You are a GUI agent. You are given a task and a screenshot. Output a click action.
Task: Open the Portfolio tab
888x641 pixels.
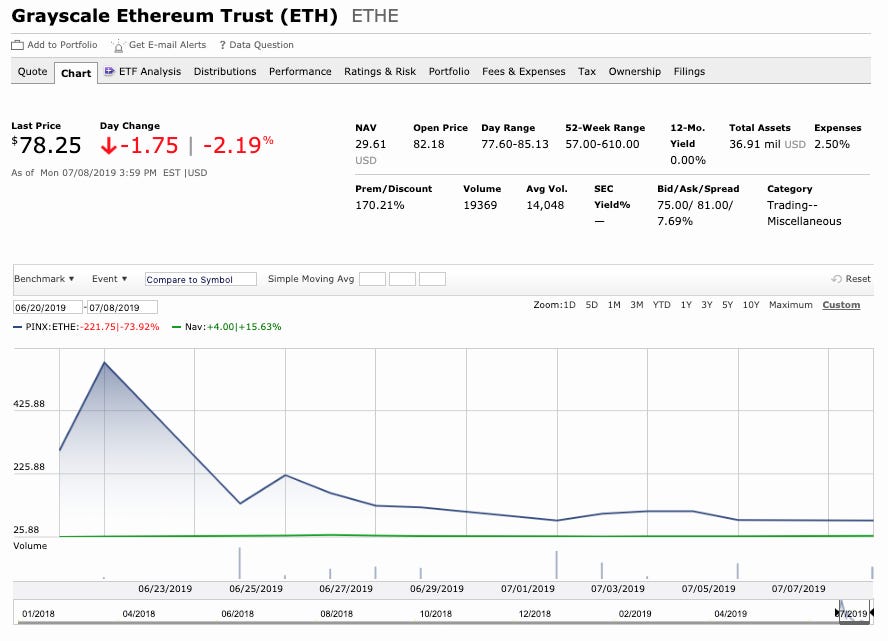(x=449, y=71)
